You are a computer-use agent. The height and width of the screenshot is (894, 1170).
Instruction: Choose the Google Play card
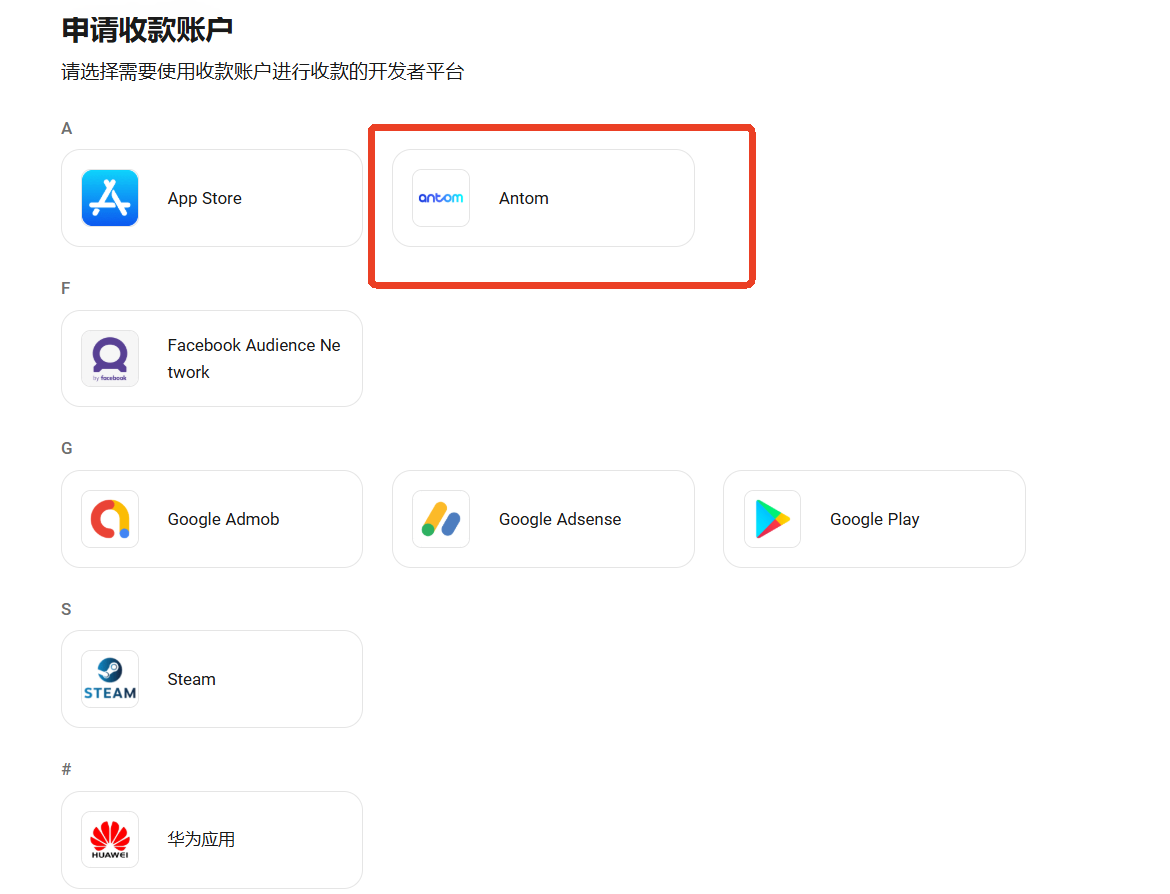point(875,519)
